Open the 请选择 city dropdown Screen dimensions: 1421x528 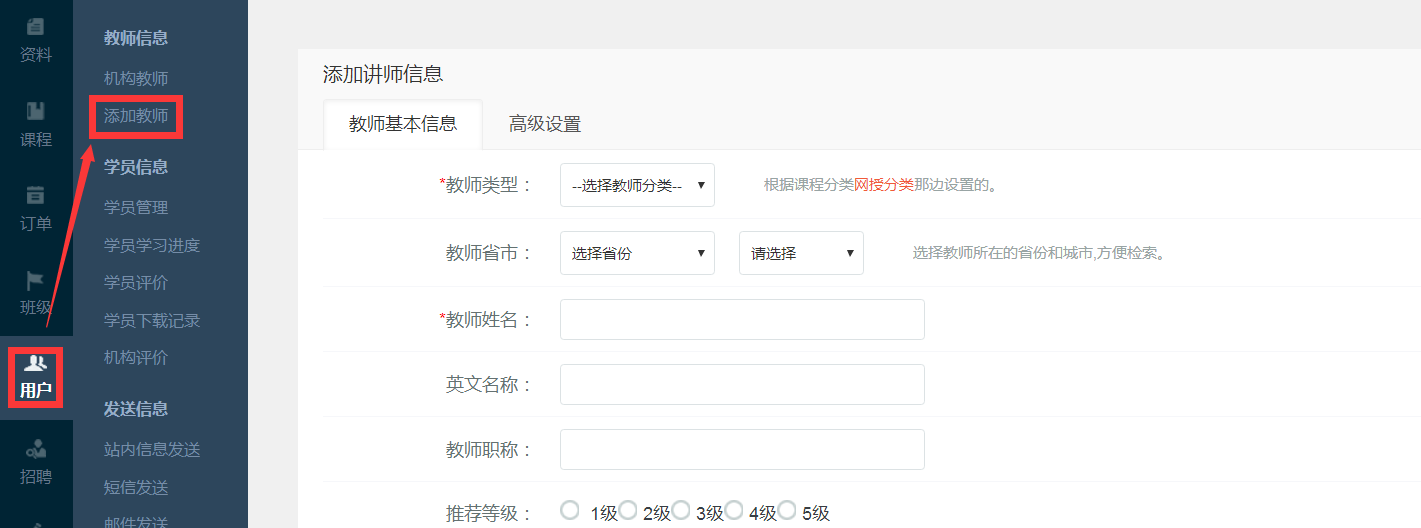tap(801, 253)
